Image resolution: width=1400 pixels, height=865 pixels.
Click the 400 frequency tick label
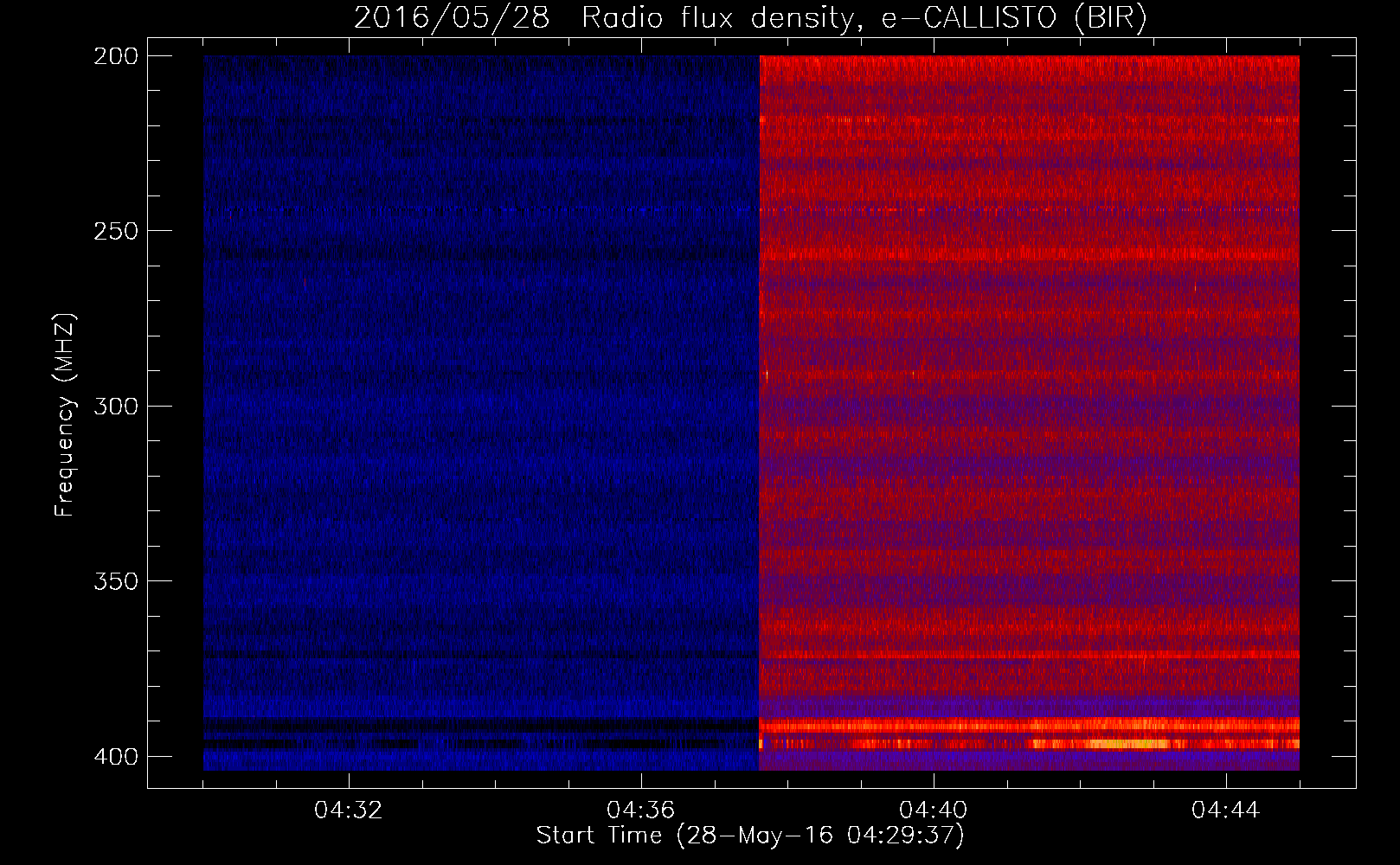tap(116, 756)
